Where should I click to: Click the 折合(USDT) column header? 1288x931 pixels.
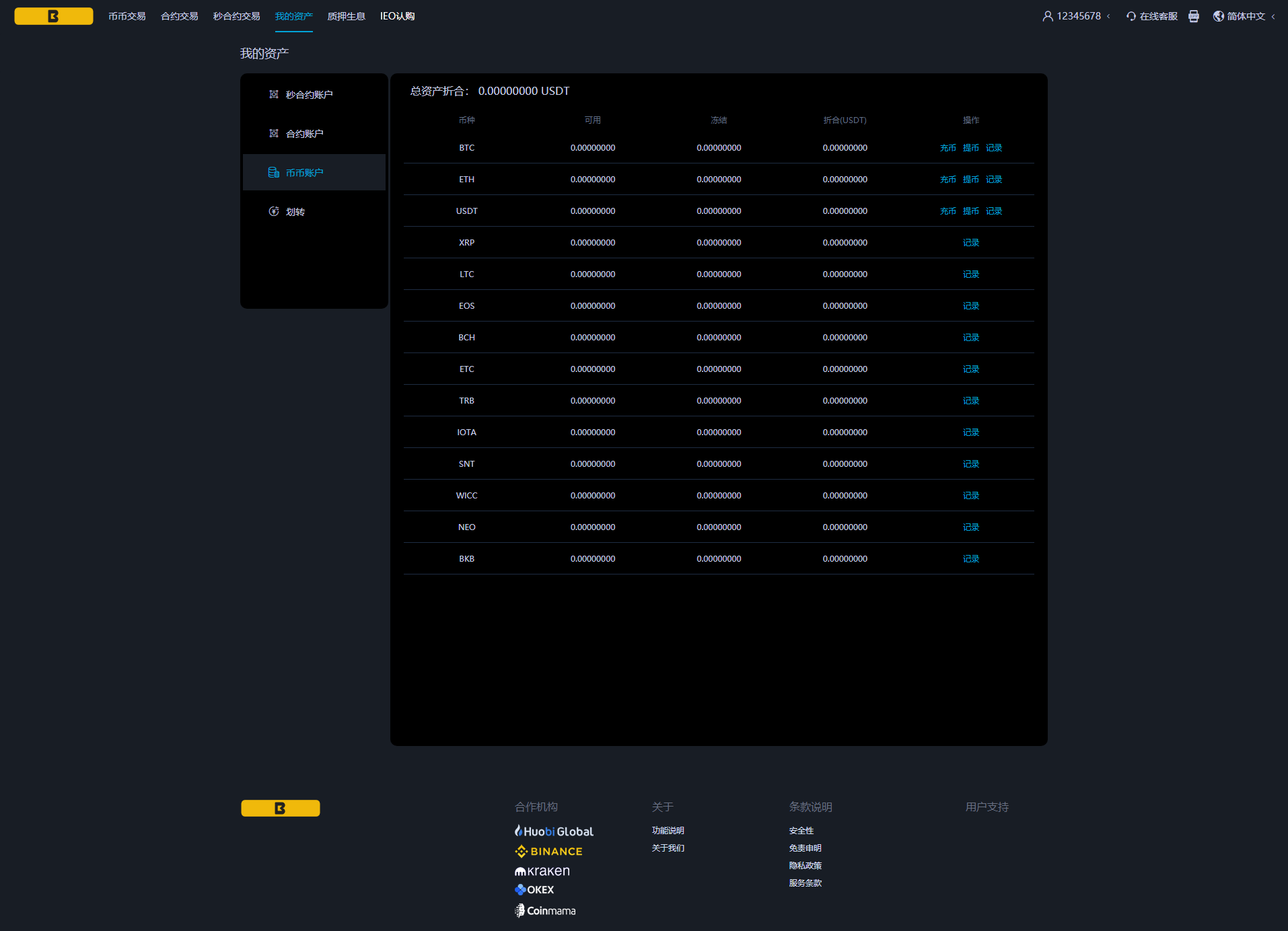[x=845, y=120]
